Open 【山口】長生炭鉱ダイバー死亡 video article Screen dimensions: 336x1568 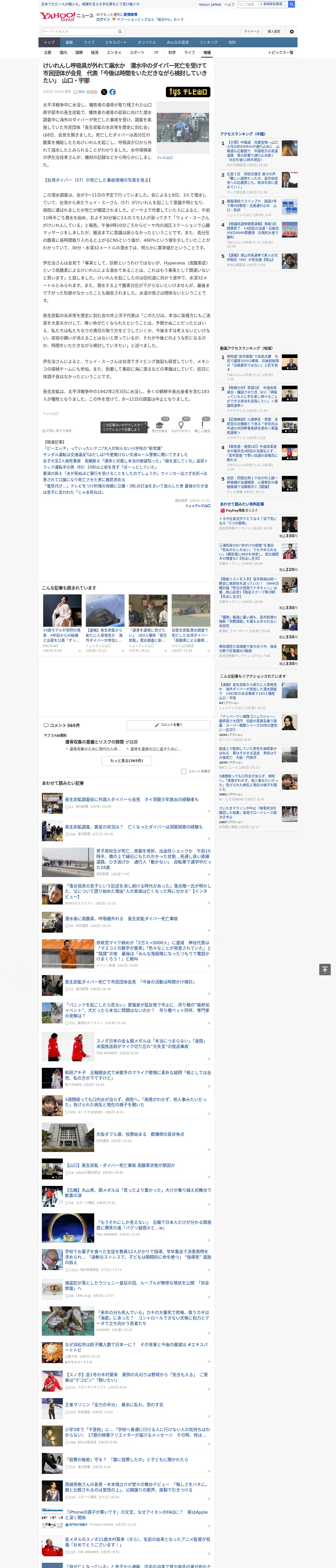point(120,1165)
